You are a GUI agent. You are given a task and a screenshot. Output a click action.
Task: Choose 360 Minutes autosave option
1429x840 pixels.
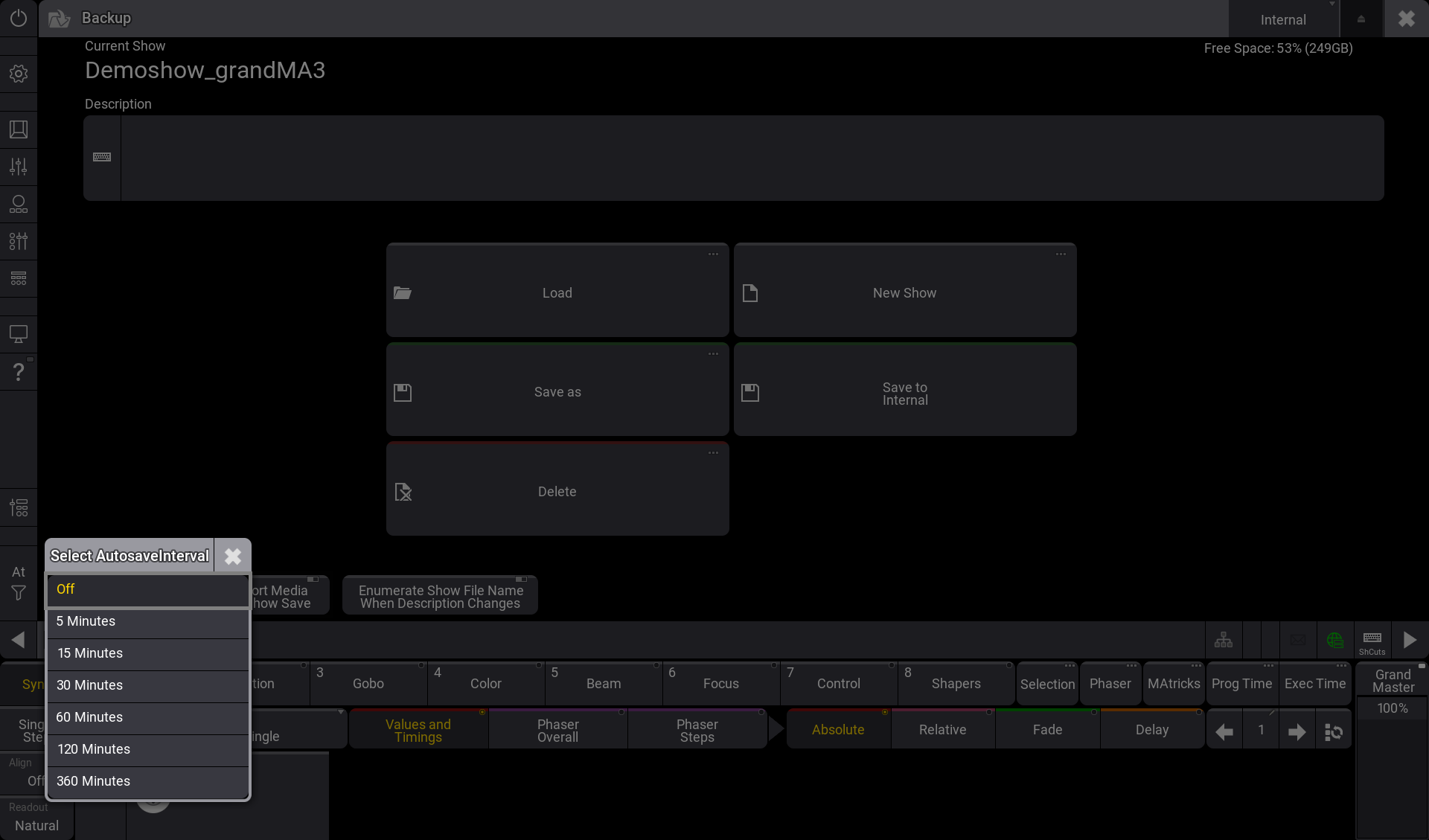(147, 781)
